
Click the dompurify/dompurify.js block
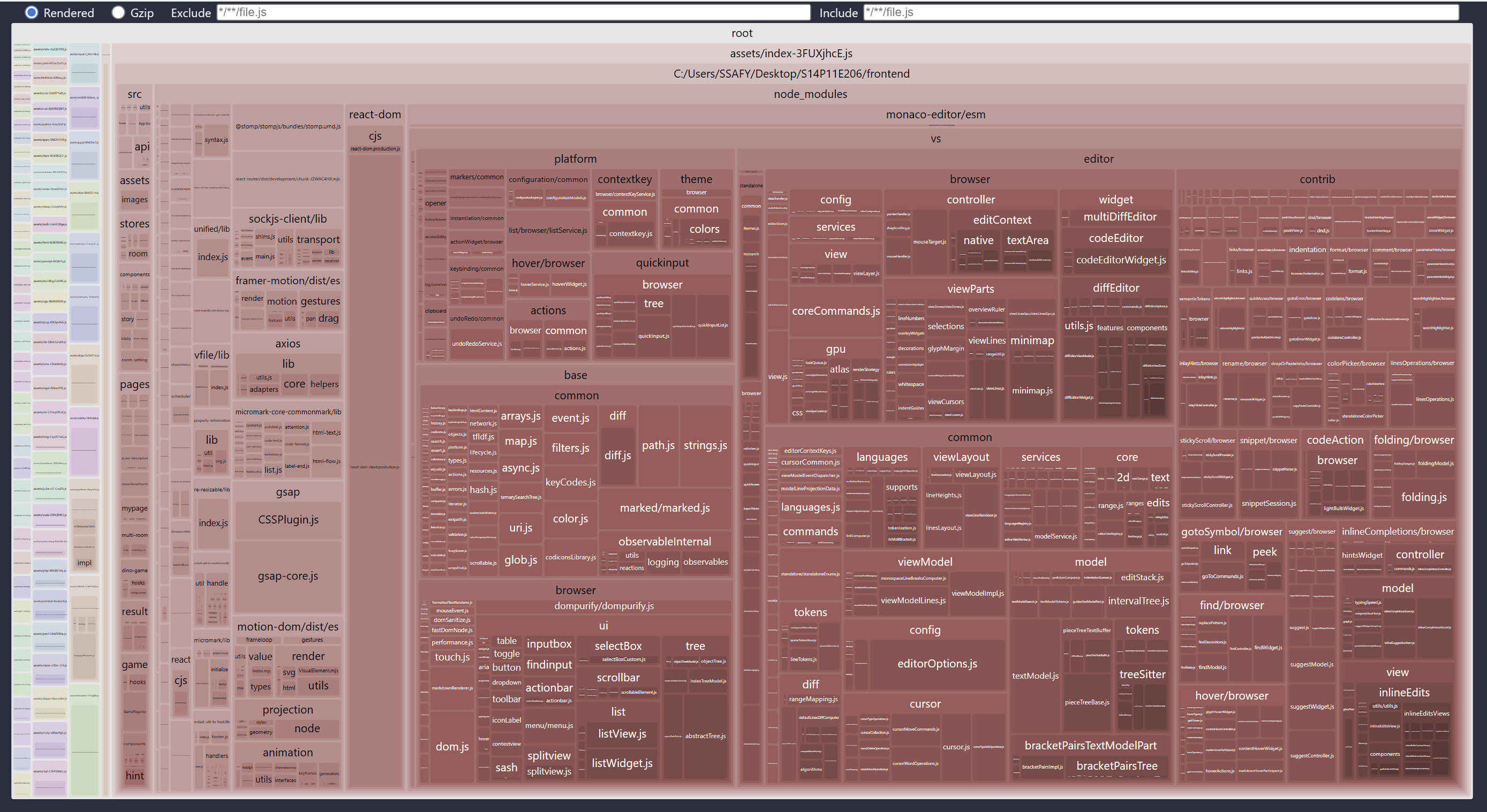click(604, 606)
